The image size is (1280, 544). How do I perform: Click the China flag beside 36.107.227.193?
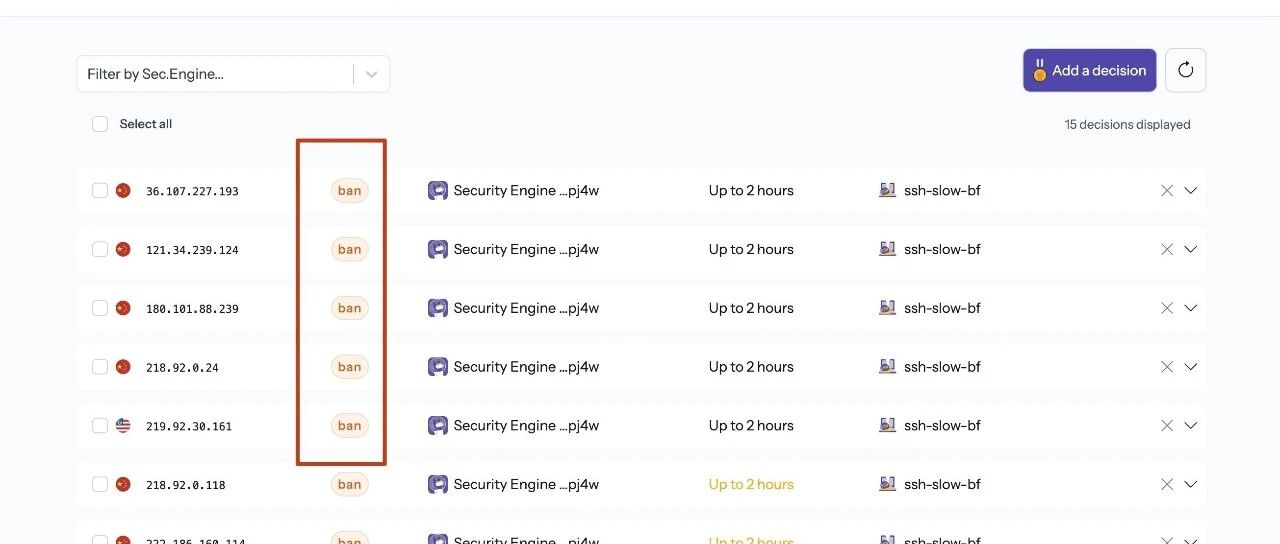click(123, 190)
